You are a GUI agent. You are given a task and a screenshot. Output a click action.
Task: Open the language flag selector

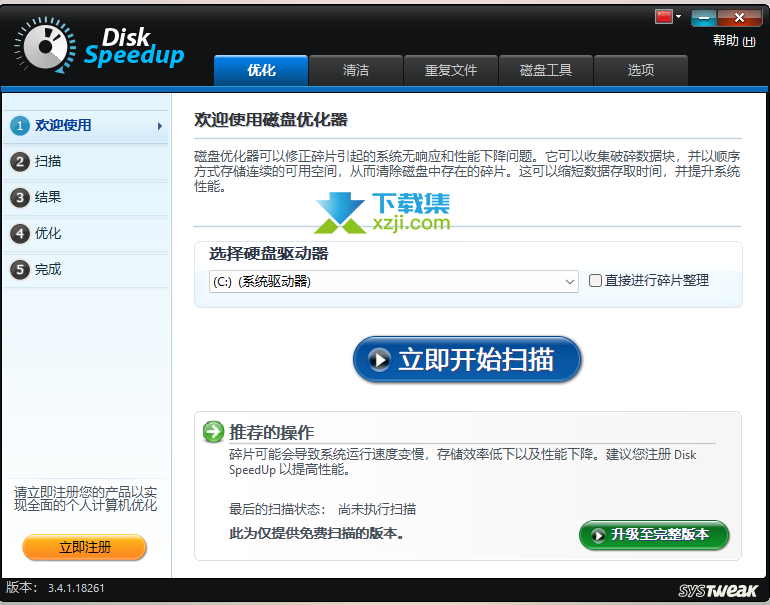pyautogui.click(x=668, y=17)
